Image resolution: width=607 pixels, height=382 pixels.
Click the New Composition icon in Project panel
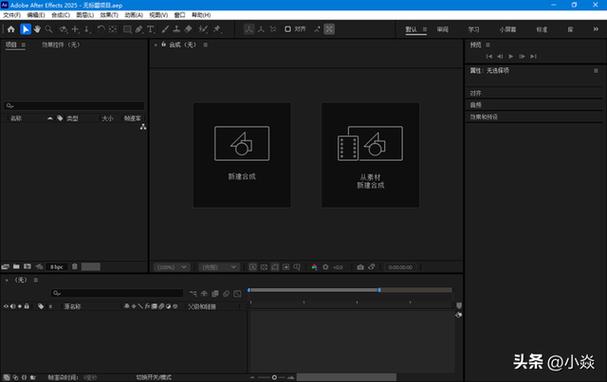pos(27,267)
